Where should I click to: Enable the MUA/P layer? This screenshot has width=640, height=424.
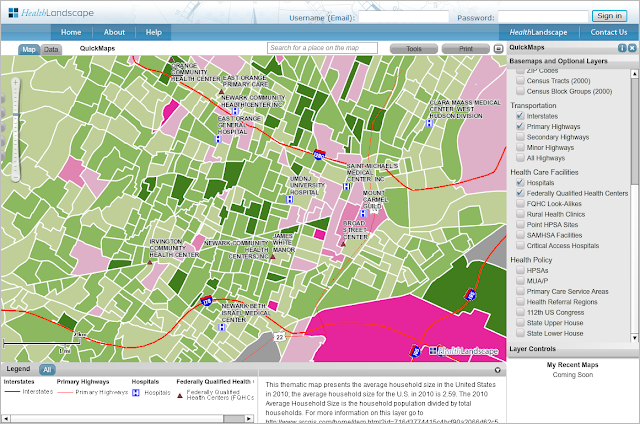point(520,281)
